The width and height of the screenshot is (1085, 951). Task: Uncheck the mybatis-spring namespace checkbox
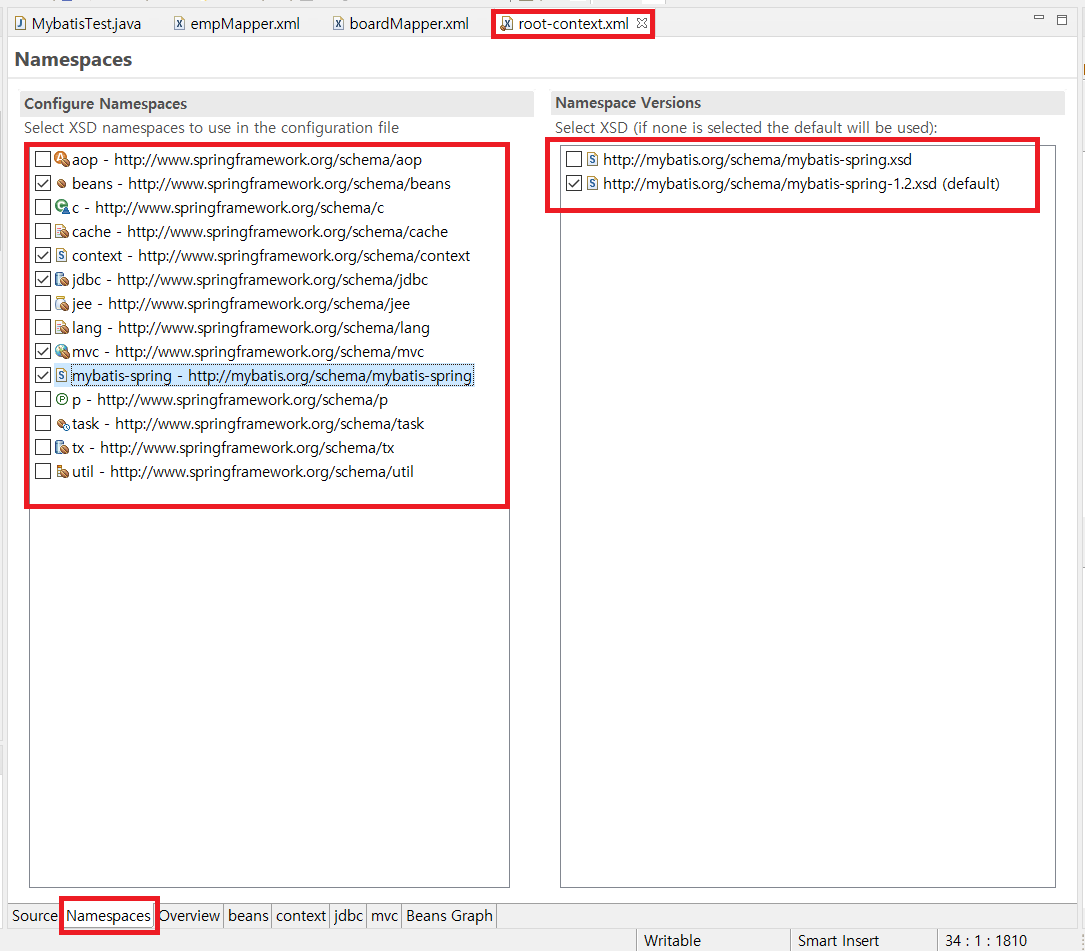[x=43, y=375]
